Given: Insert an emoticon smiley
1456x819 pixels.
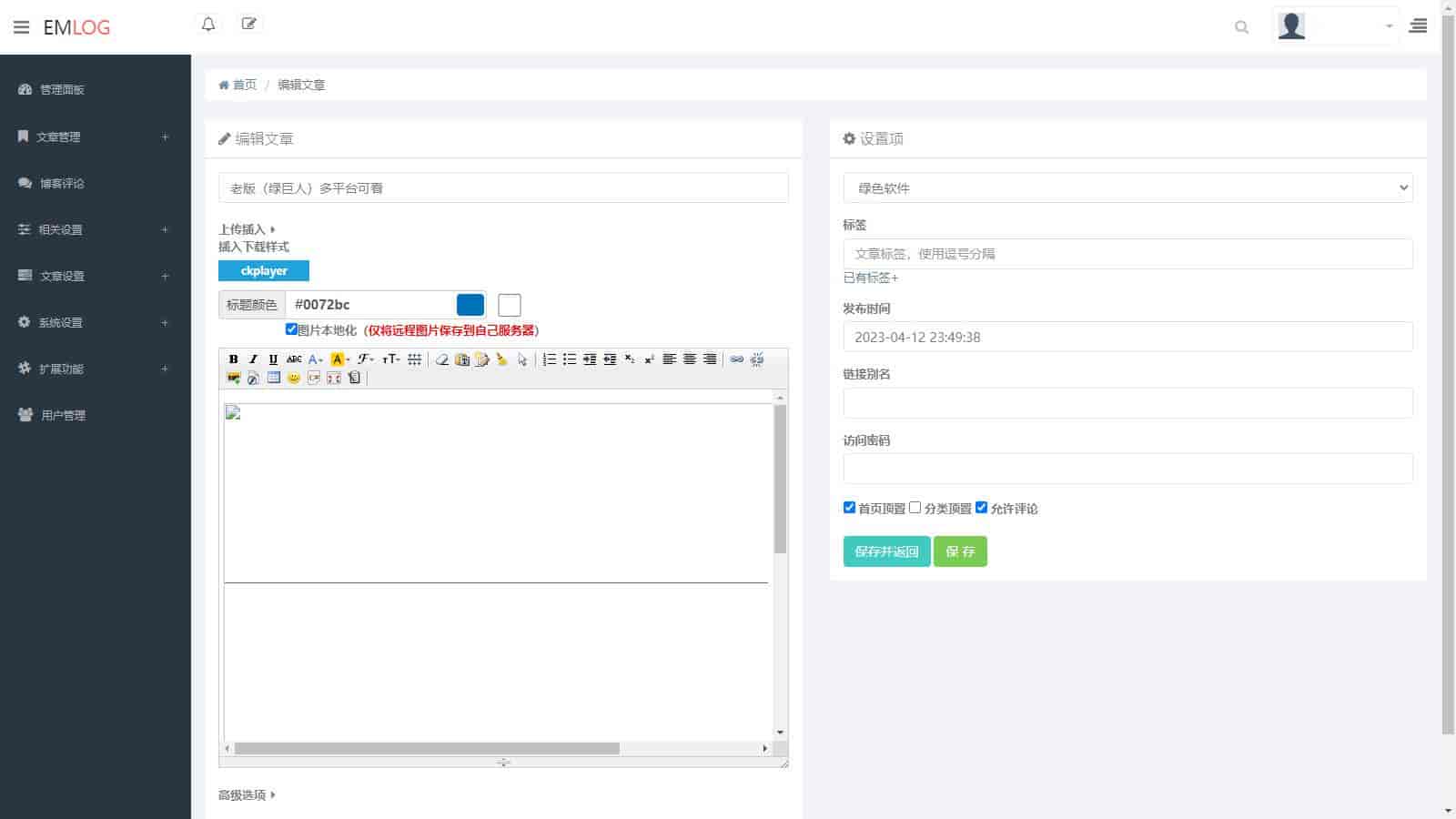Looking at the screenshot, I should (294, 378).
